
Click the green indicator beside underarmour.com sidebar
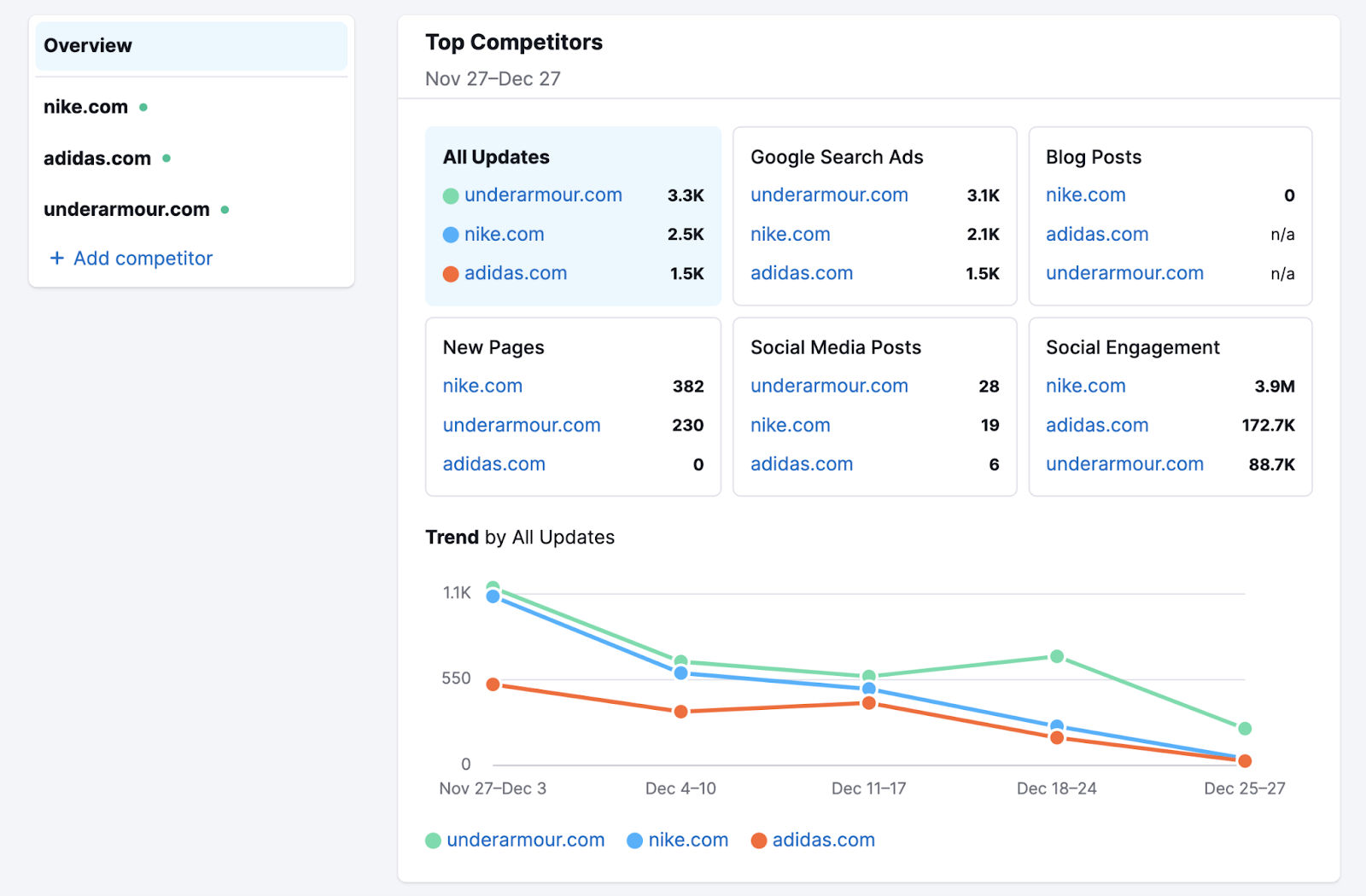coord(225,209)
